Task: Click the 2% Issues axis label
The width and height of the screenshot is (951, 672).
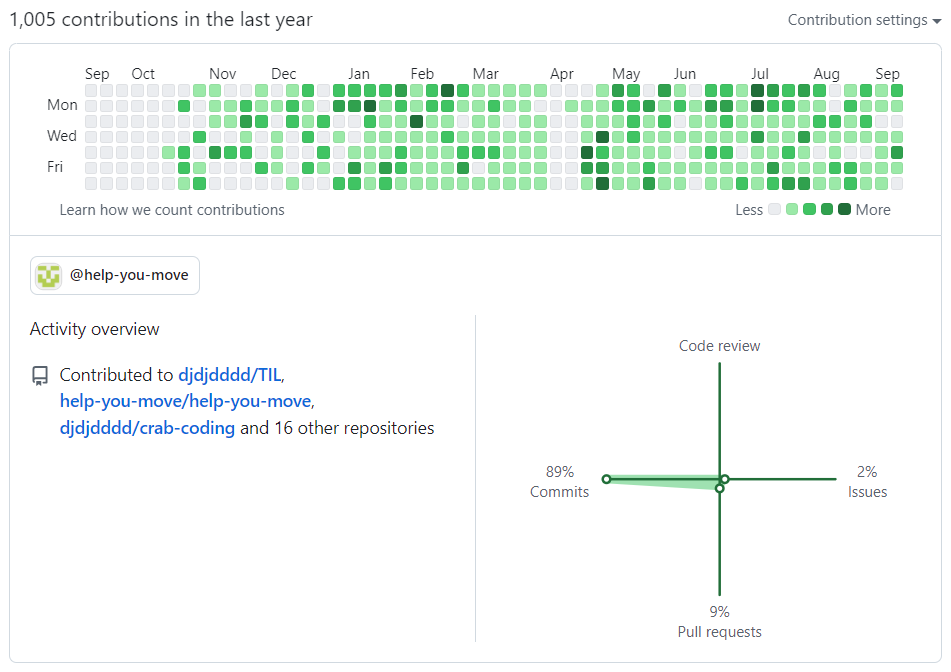Action: pyautogui.click(x=867, y=481)
